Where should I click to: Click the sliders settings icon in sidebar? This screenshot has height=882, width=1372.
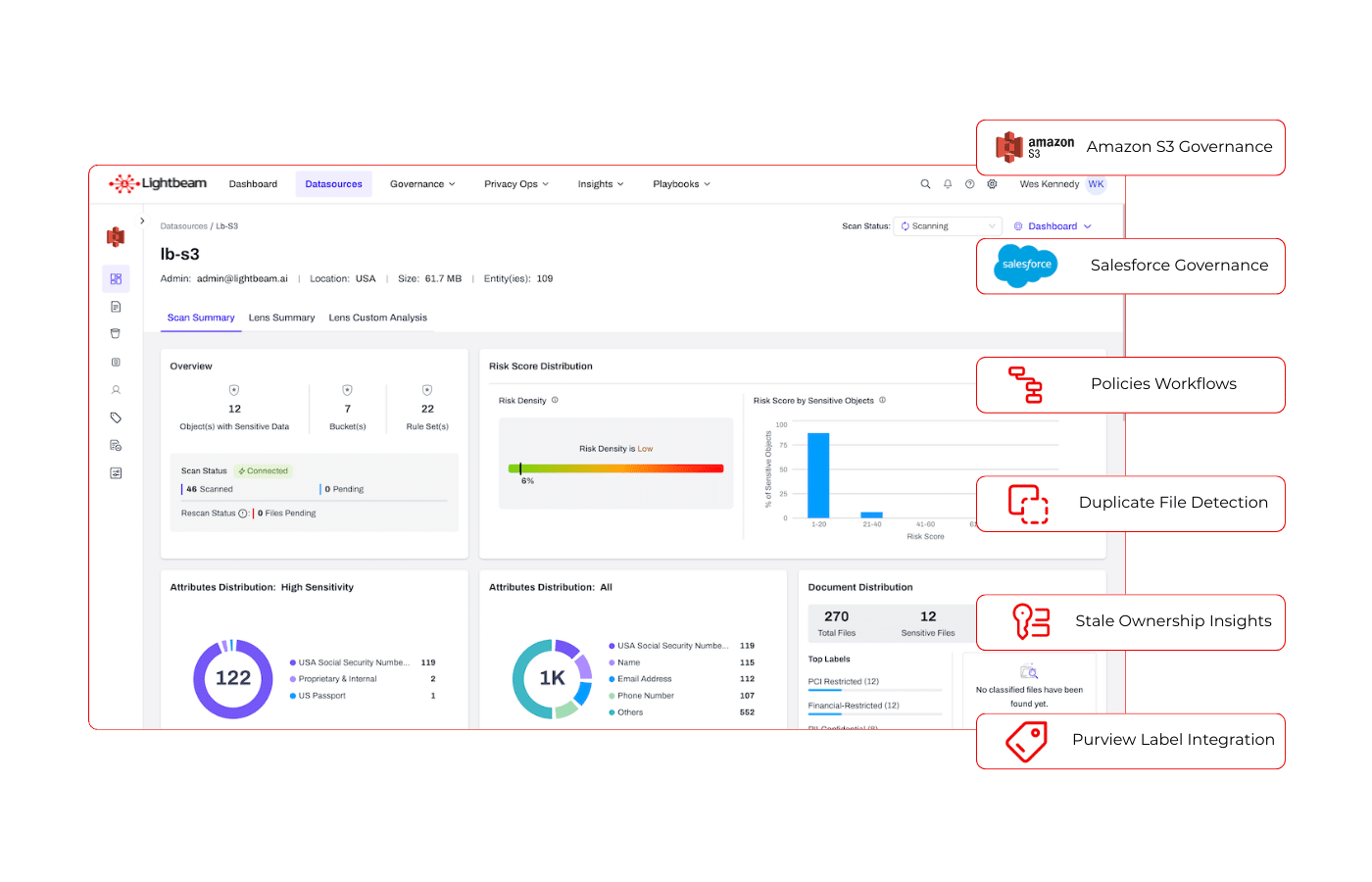(116, 473)
